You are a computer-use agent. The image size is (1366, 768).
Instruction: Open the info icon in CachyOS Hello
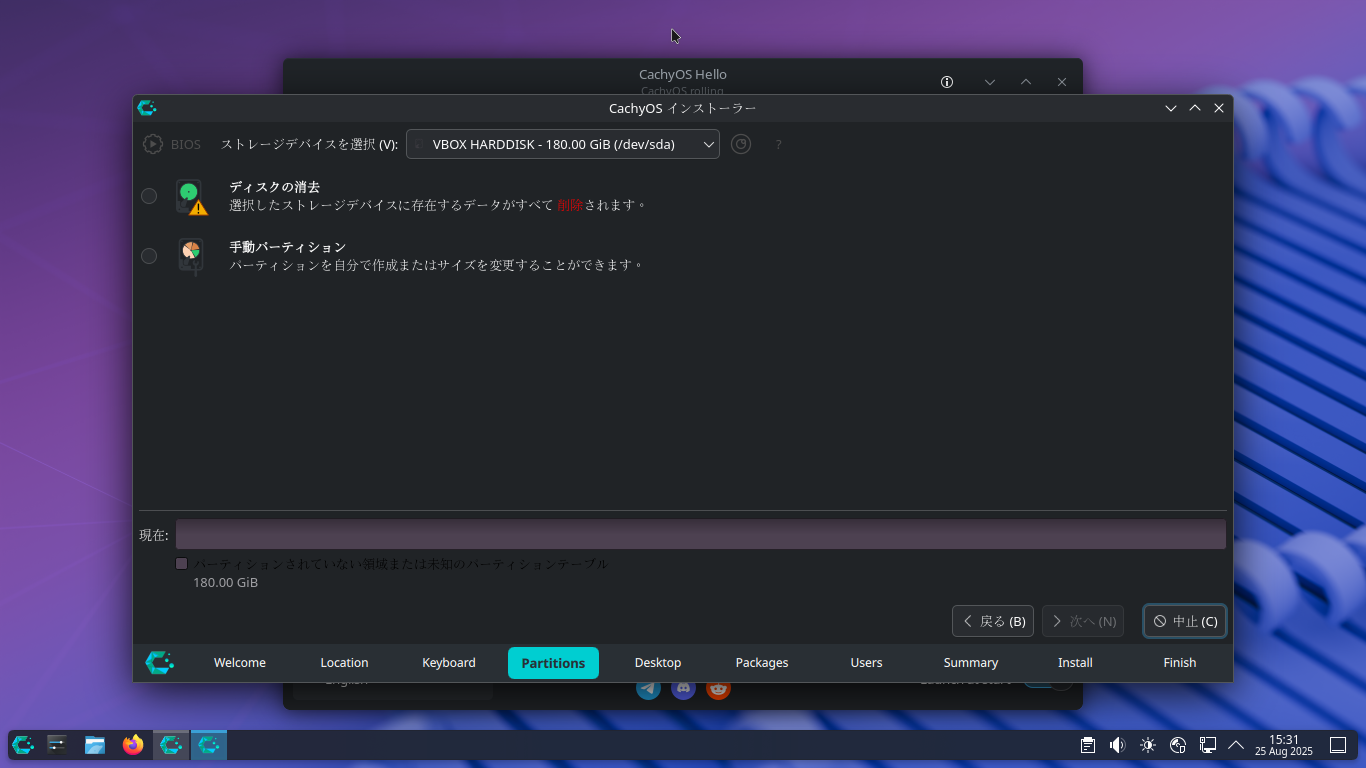click(947, 82)
